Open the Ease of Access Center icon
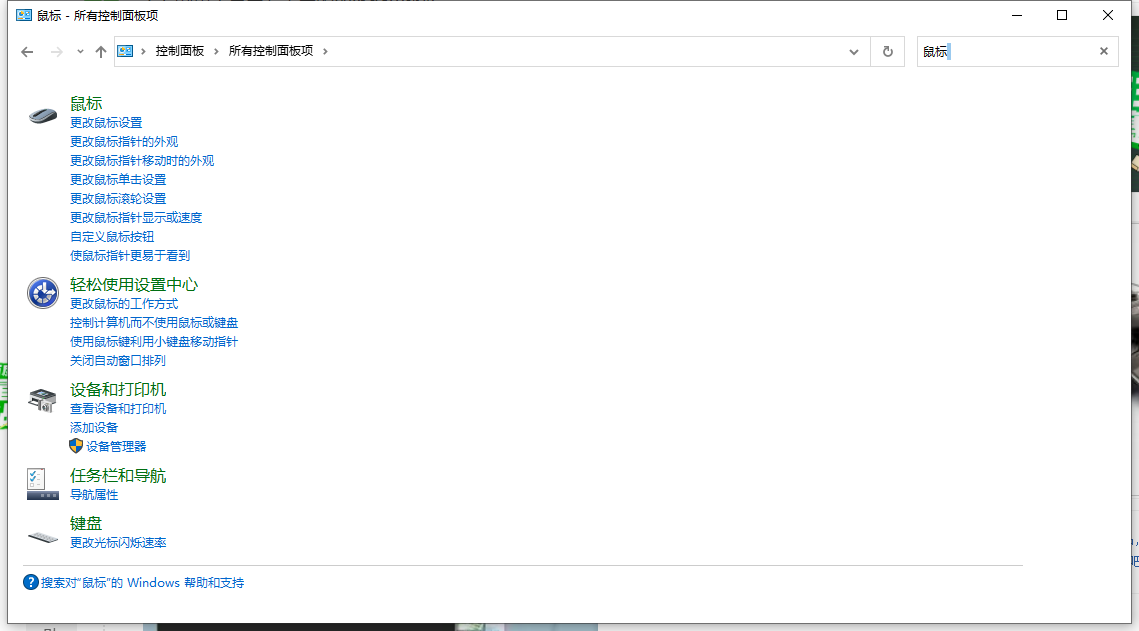 click(x=43, y=293)
